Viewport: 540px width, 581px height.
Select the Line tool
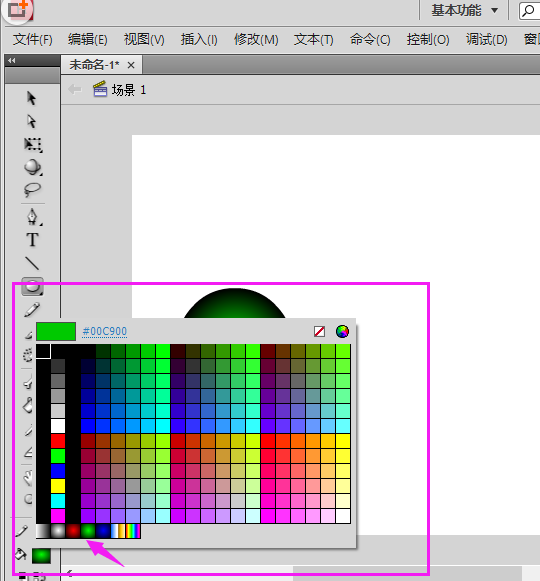[32, 263]
